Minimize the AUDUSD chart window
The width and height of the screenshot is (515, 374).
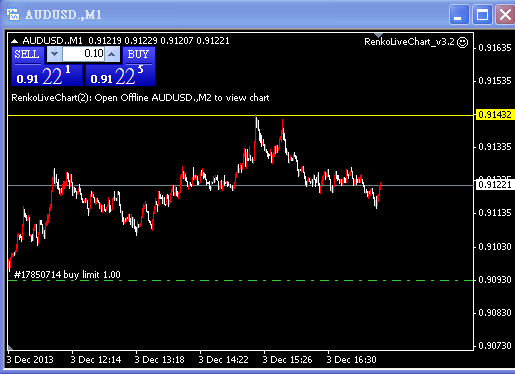tap(459, 15)
